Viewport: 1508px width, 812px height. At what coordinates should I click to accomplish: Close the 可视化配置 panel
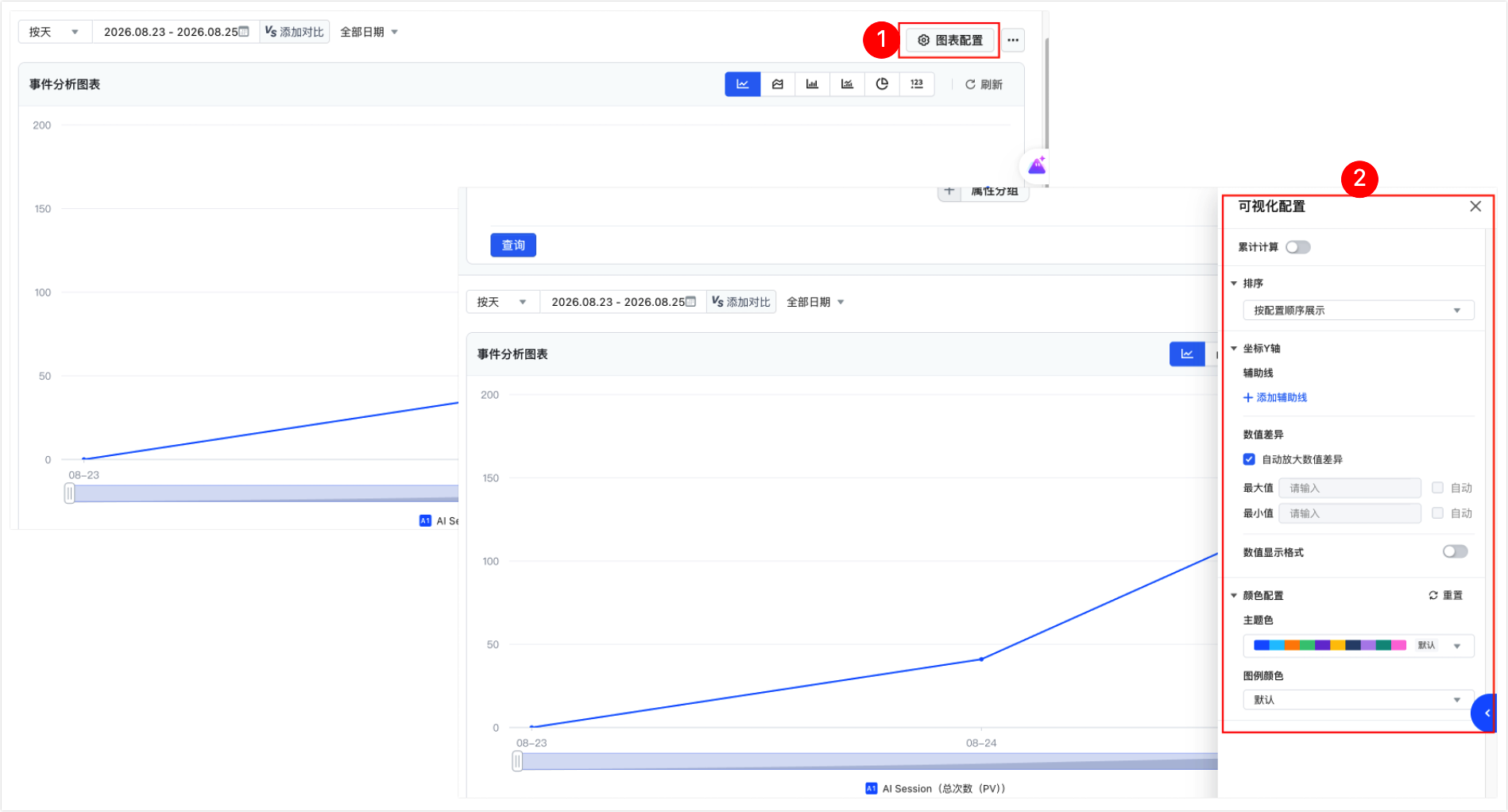pyautogui.click(x=1475, y=207)
